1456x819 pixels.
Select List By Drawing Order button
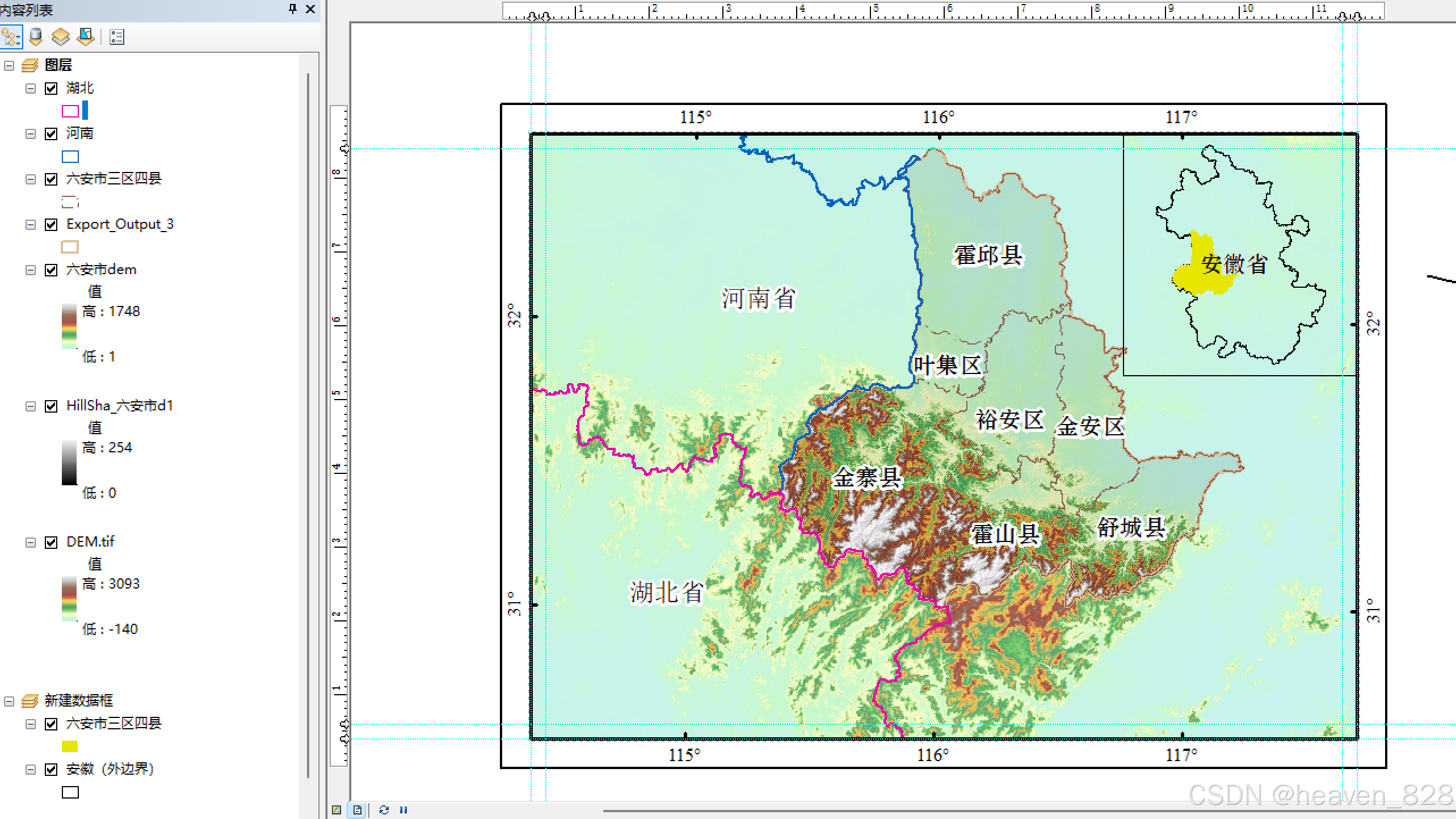pos(11,37)
